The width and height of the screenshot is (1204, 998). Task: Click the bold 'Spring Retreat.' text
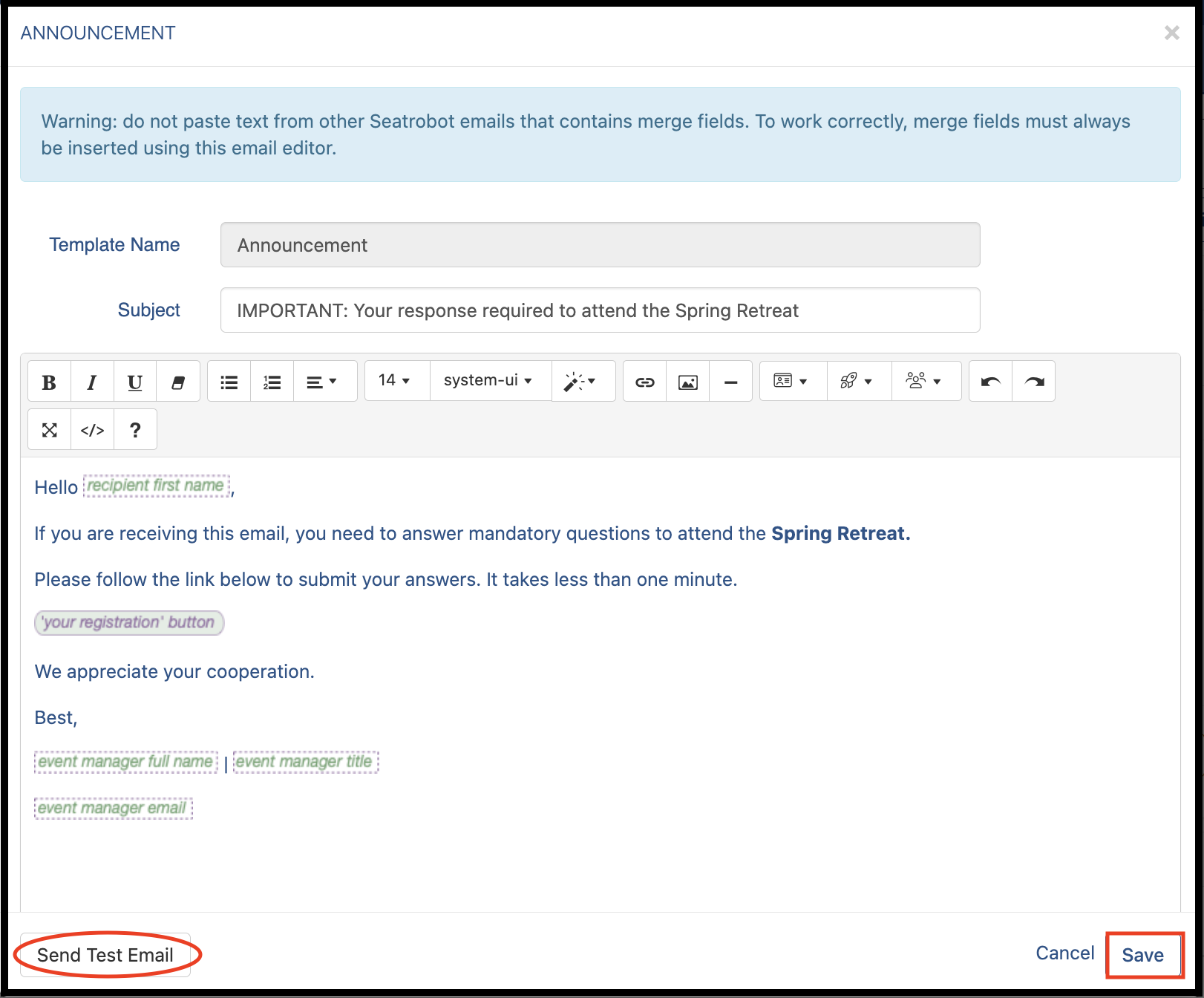(x=841, y=533)
